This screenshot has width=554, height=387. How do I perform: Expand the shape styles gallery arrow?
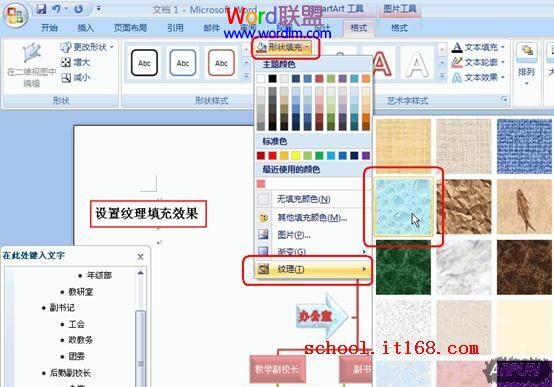click(246, 76)
